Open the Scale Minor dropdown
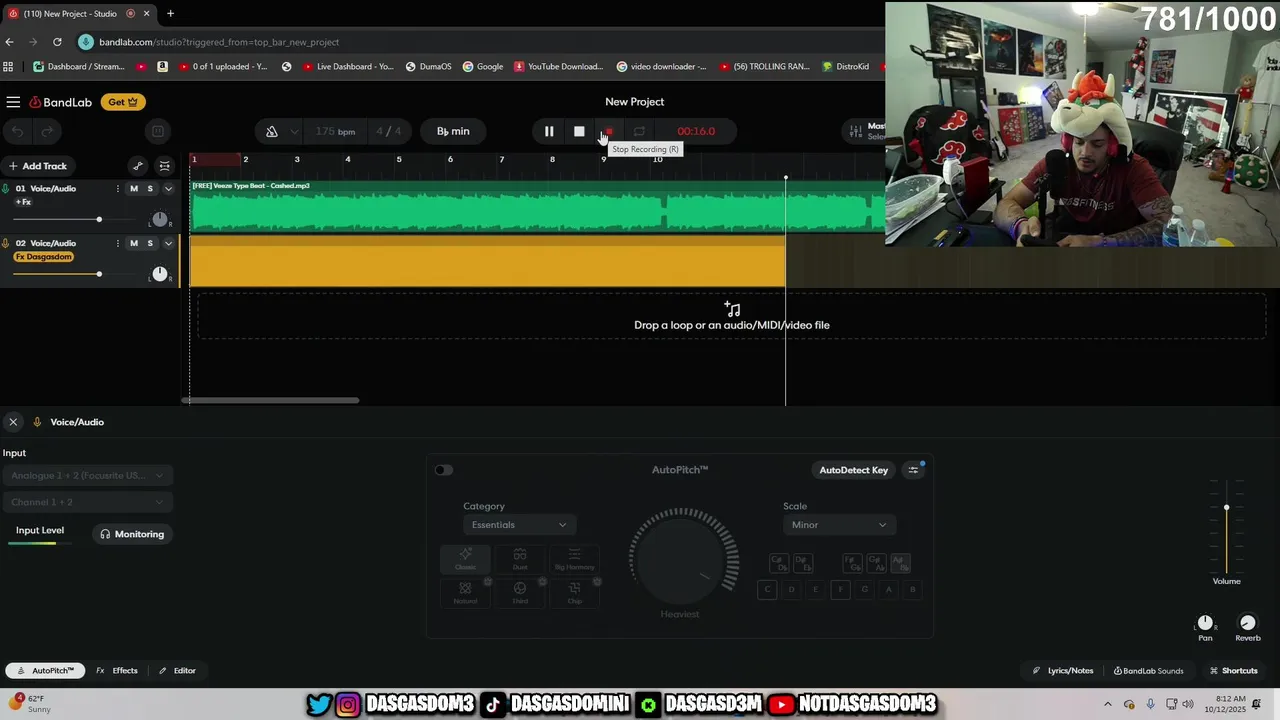Screen dimensions: 1280x720 (838, 525)
